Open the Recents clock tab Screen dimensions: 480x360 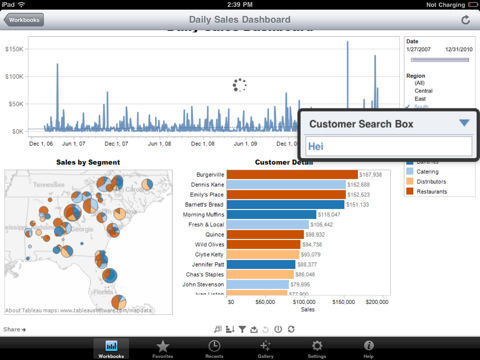click(x=214, y=349)
